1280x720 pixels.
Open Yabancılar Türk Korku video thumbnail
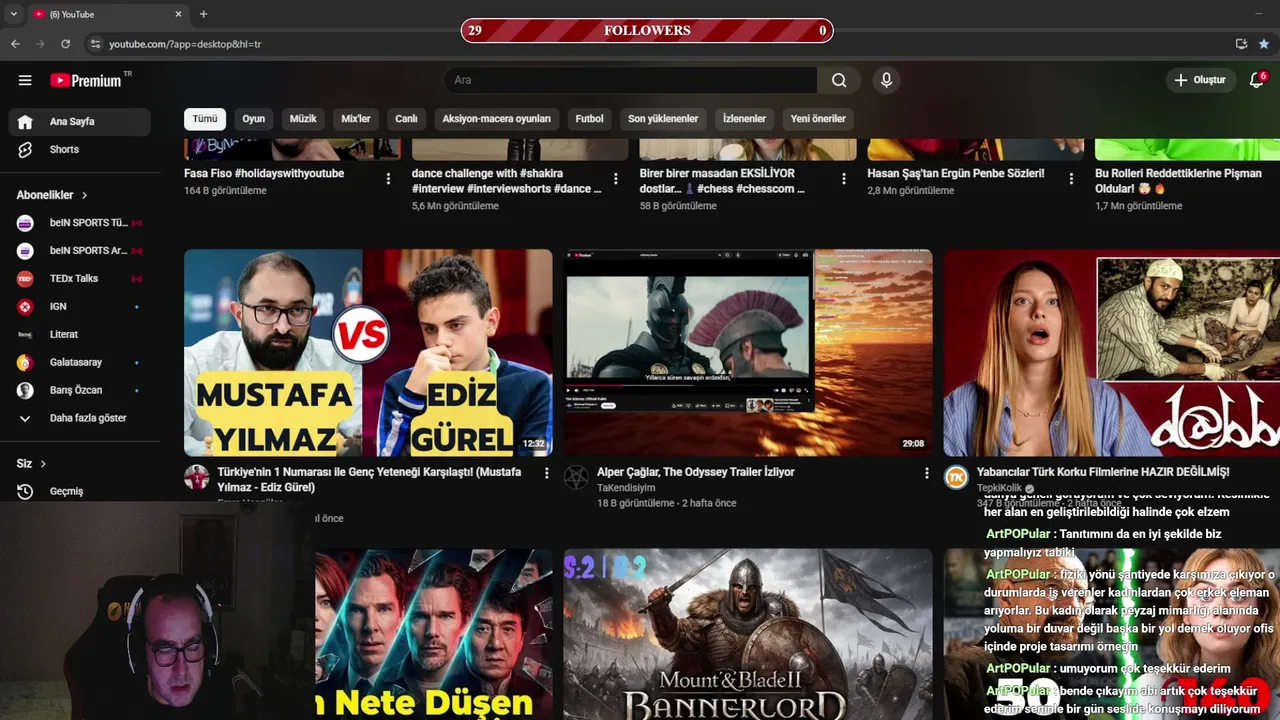point(1112,353)
